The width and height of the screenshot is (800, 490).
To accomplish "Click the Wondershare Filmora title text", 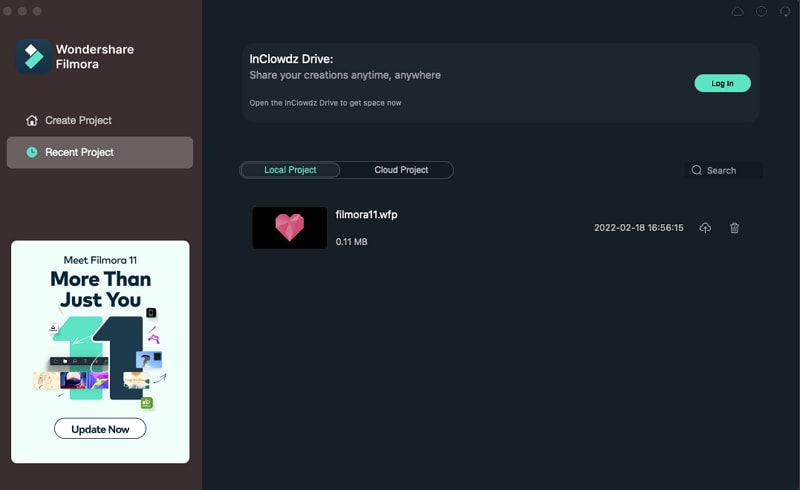I will click(95, 57).
